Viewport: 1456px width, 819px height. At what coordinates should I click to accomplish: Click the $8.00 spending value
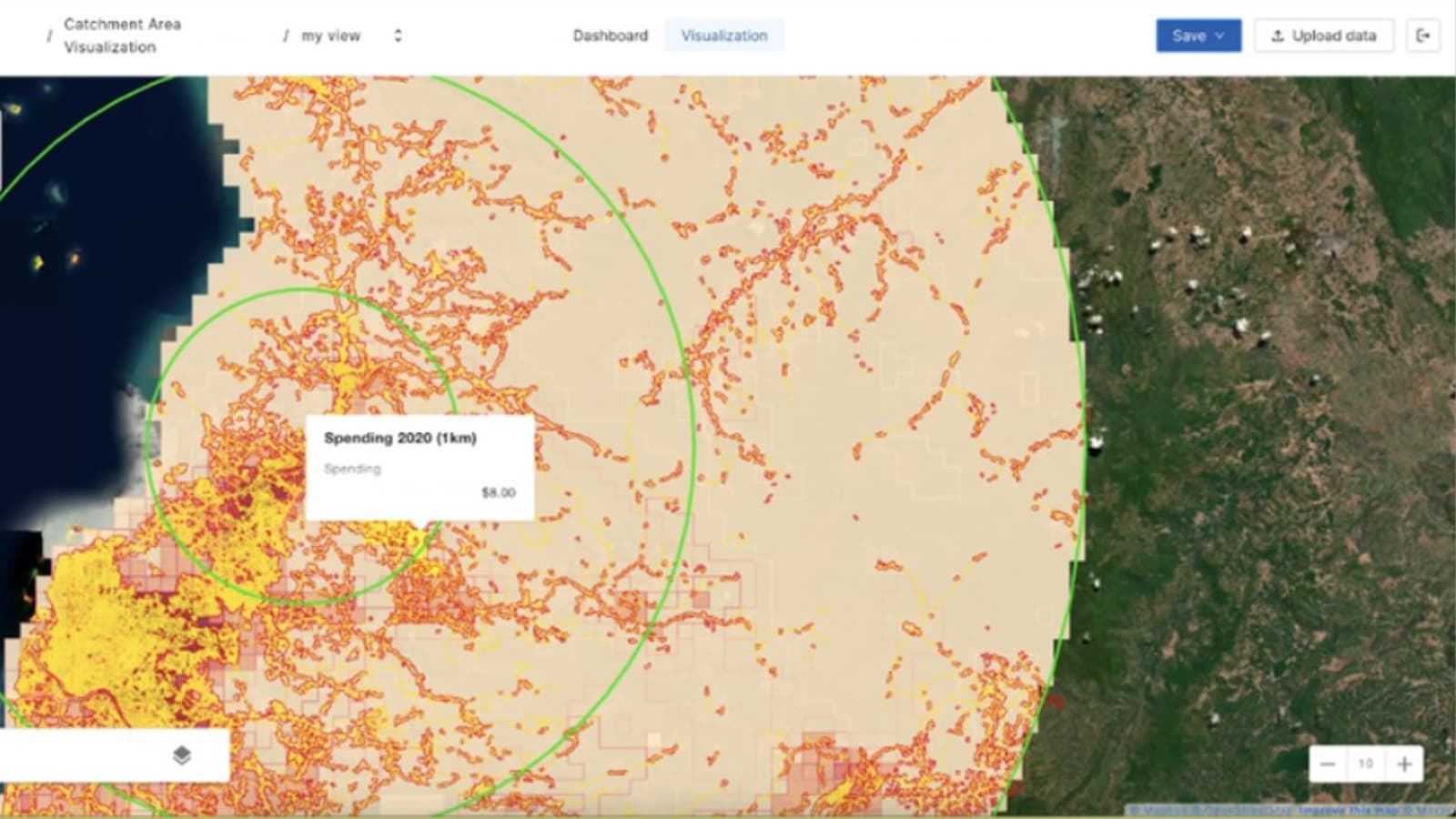click(499, 492)
